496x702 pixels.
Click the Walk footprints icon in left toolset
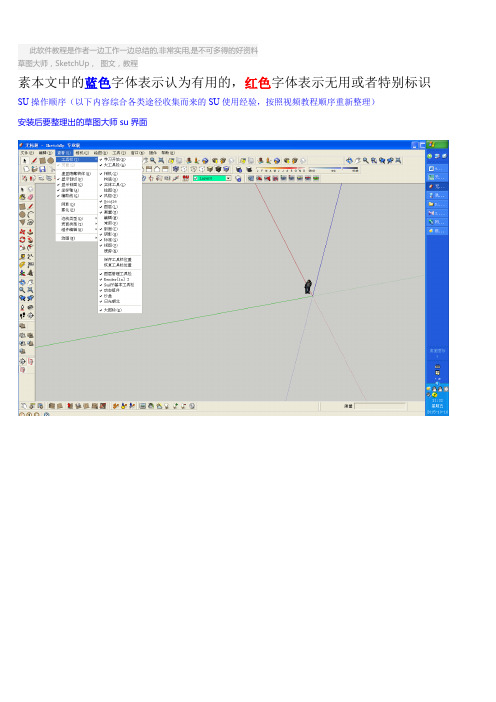point(22,315)
